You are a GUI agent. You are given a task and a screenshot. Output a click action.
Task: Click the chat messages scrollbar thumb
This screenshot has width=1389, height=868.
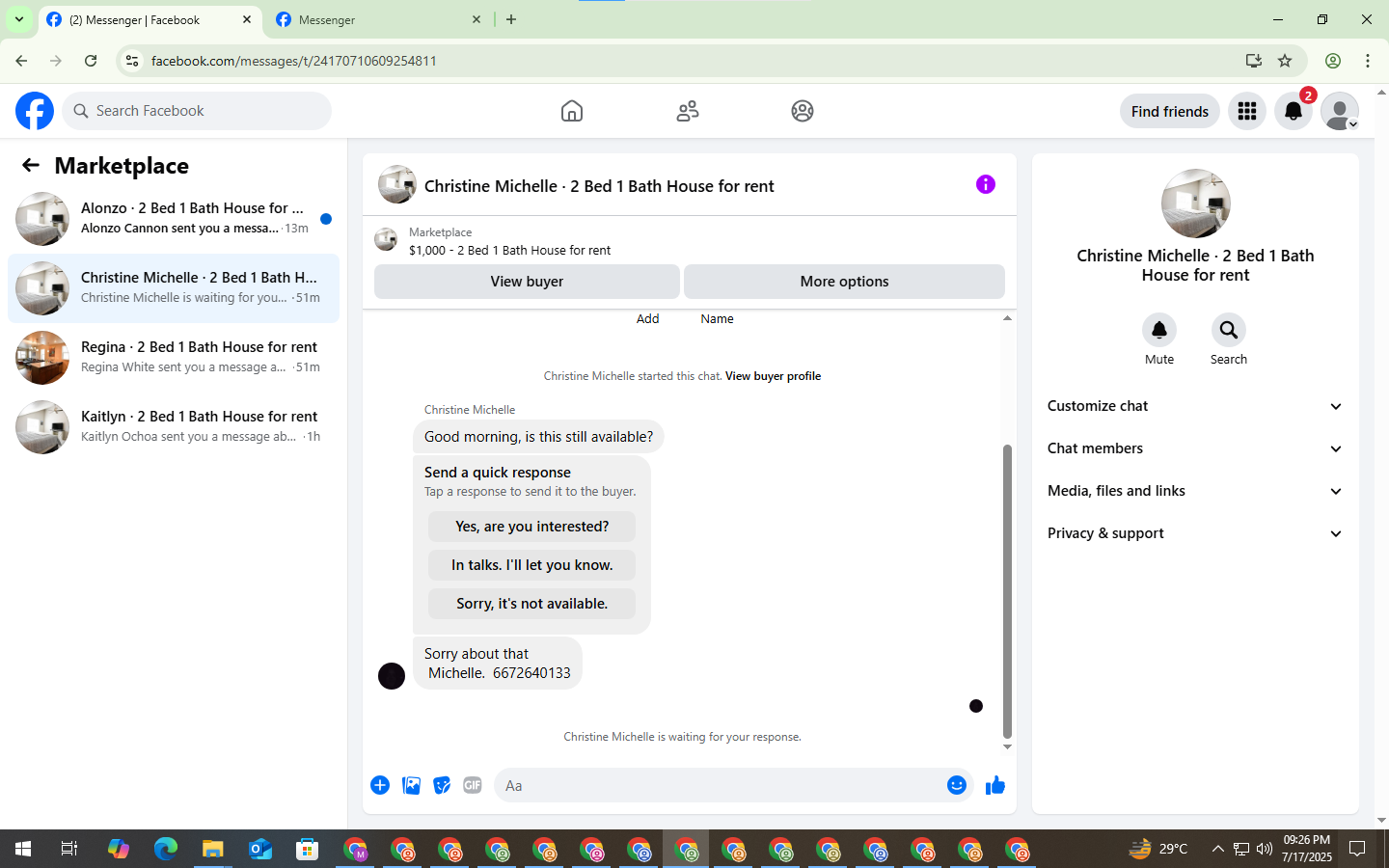click(x=1007, y=590)
